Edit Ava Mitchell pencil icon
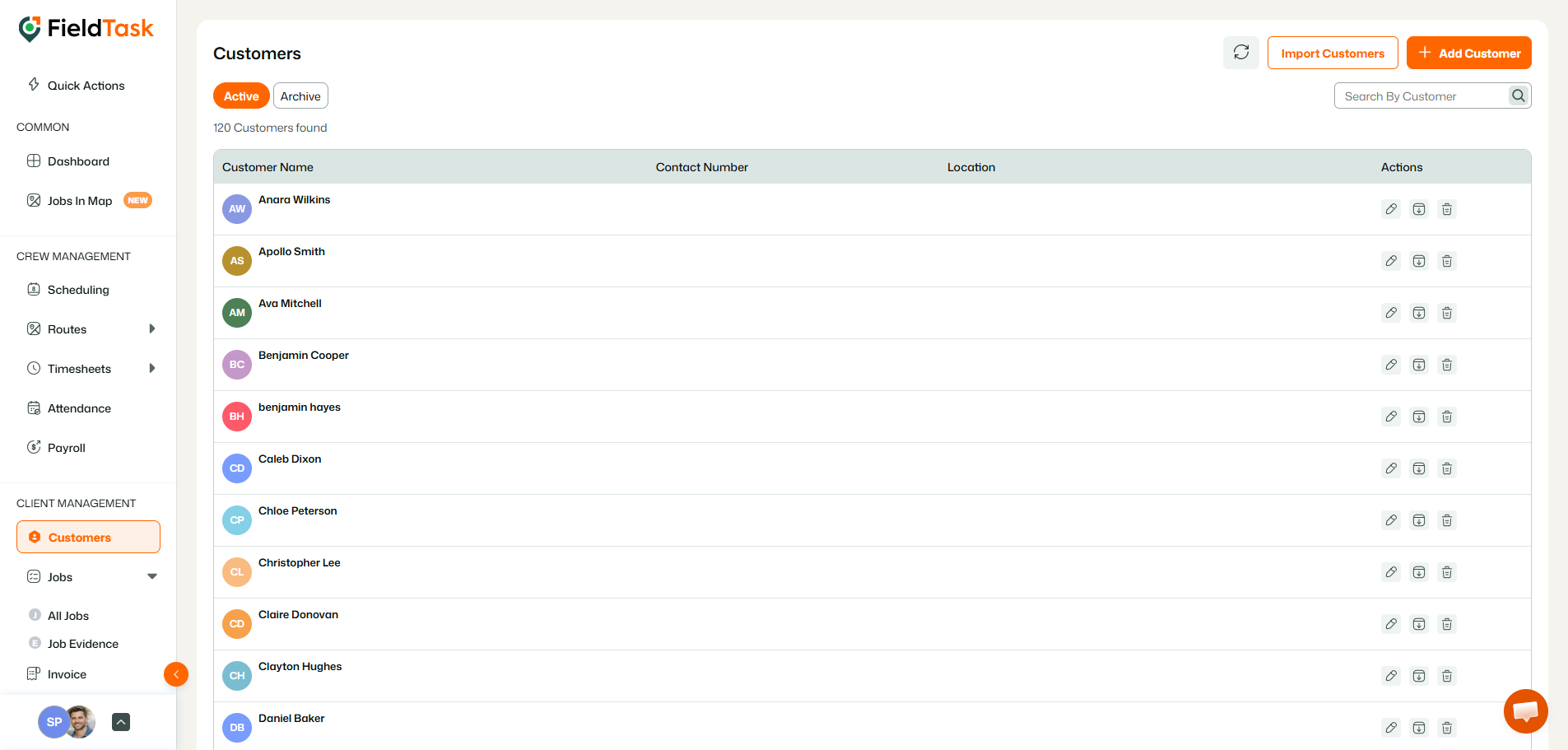This screenshot has height=750, width=1568. pos(1391,313)
